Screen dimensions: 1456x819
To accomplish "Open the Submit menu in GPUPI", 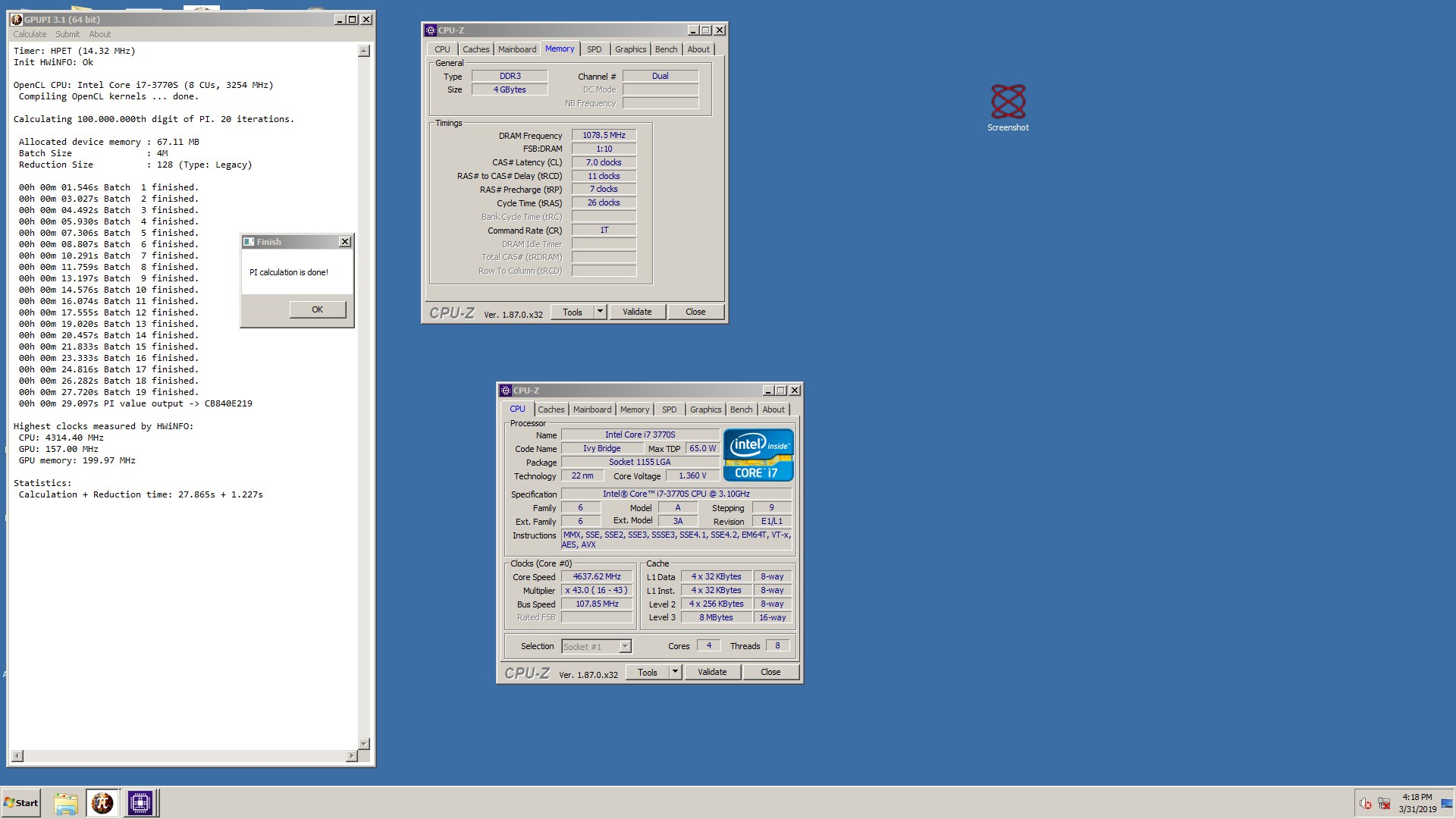I will point(67,34).
